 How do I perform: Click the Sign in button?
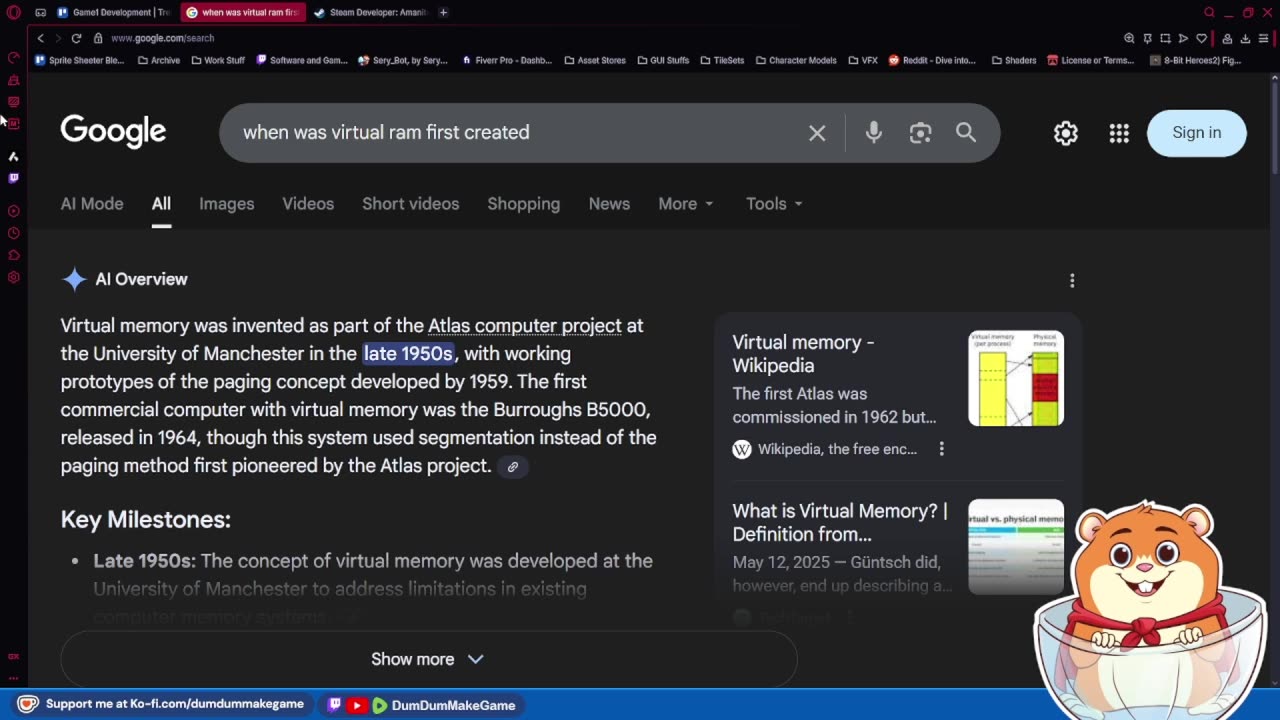1197,133
